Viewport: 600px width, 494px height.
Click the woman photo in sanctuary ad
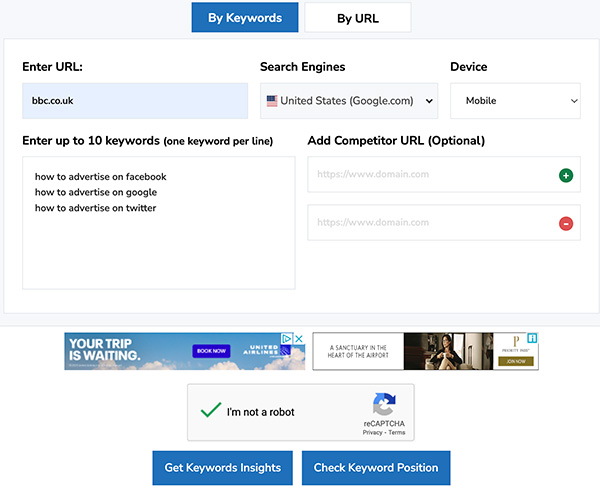pyautogui.click(x=448, y=351)
